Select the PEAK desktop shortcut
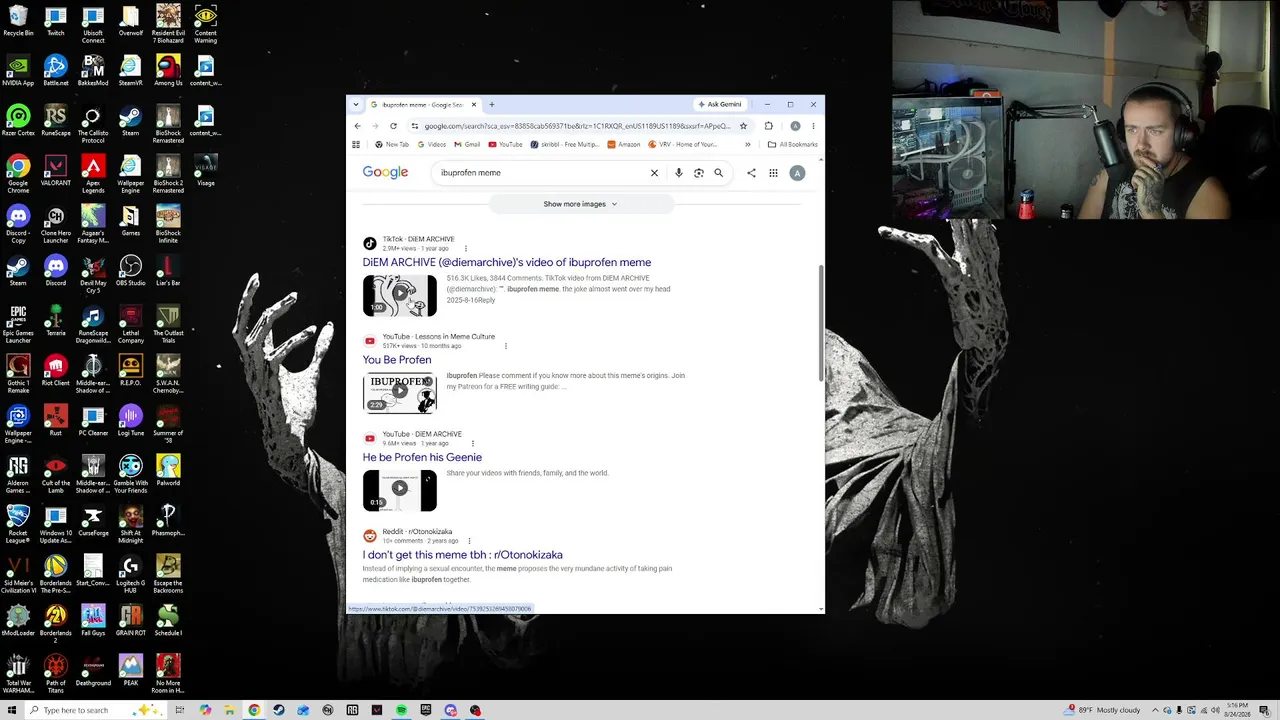Viewport: 1280px width, 720px height. point(131,670)
